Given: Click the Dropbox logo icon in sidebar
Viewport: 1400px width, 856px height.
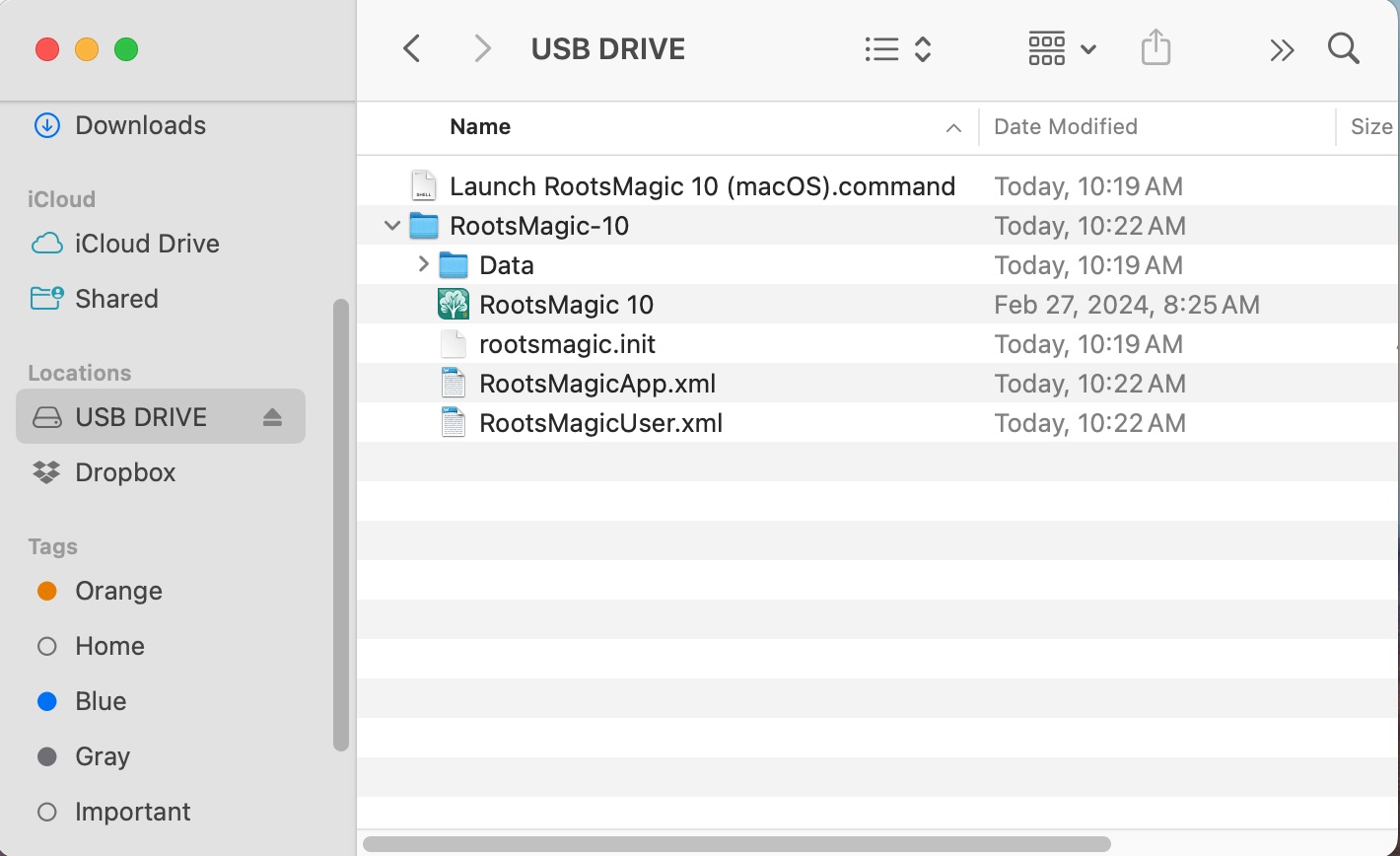Looking at the screenshot, I should 46,472.
